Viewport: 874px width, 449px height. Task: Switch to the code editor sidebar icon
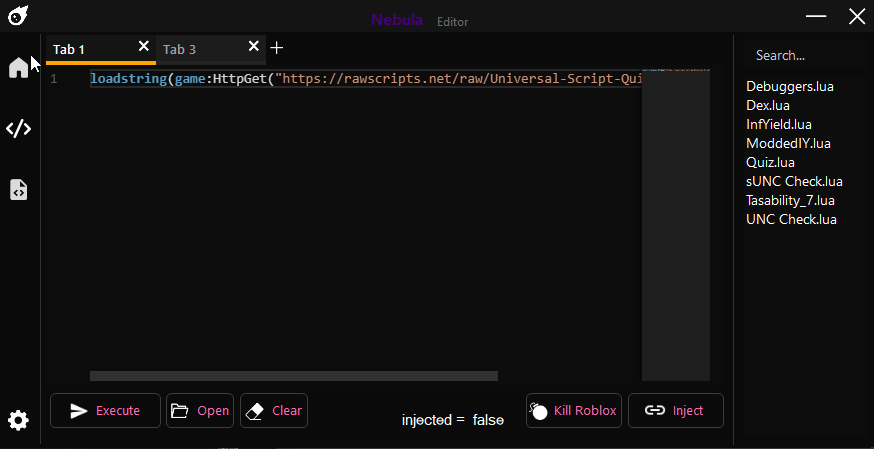18,128
